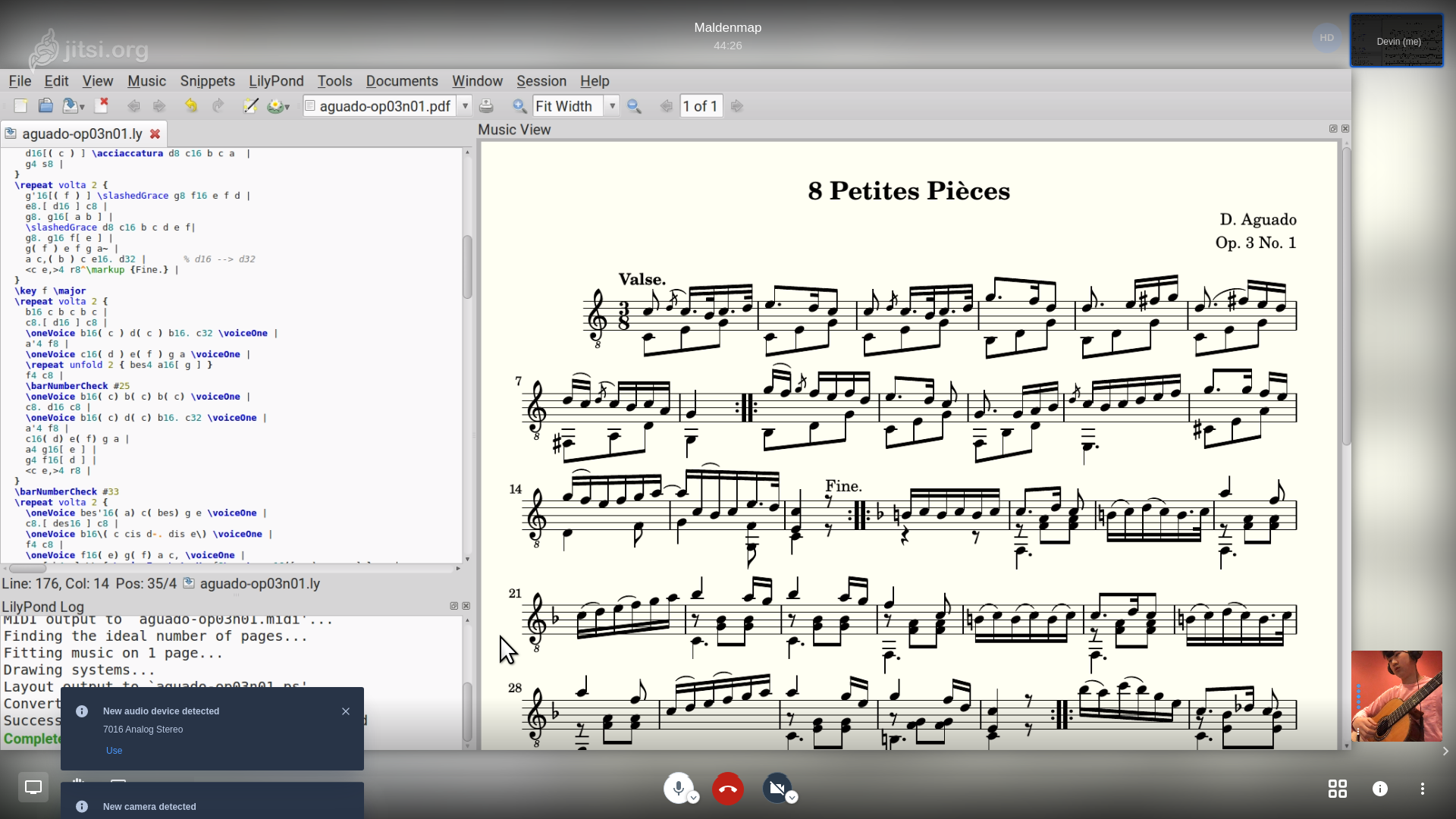
Task: Open the Edit menu
Action: (56, 81)
